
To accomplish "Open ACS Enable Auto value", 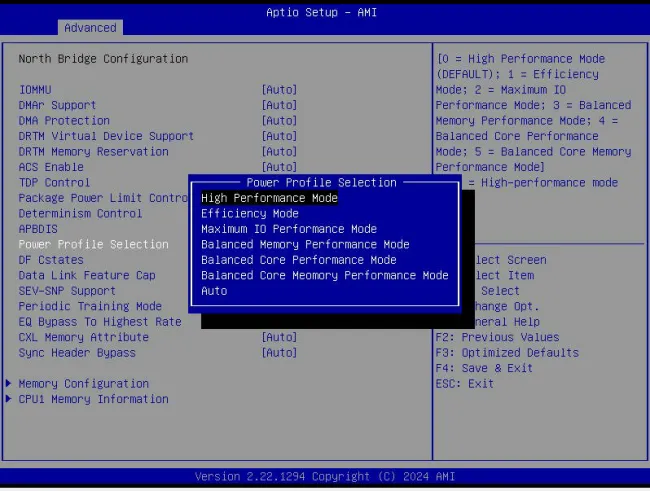I will pos(279,167).
